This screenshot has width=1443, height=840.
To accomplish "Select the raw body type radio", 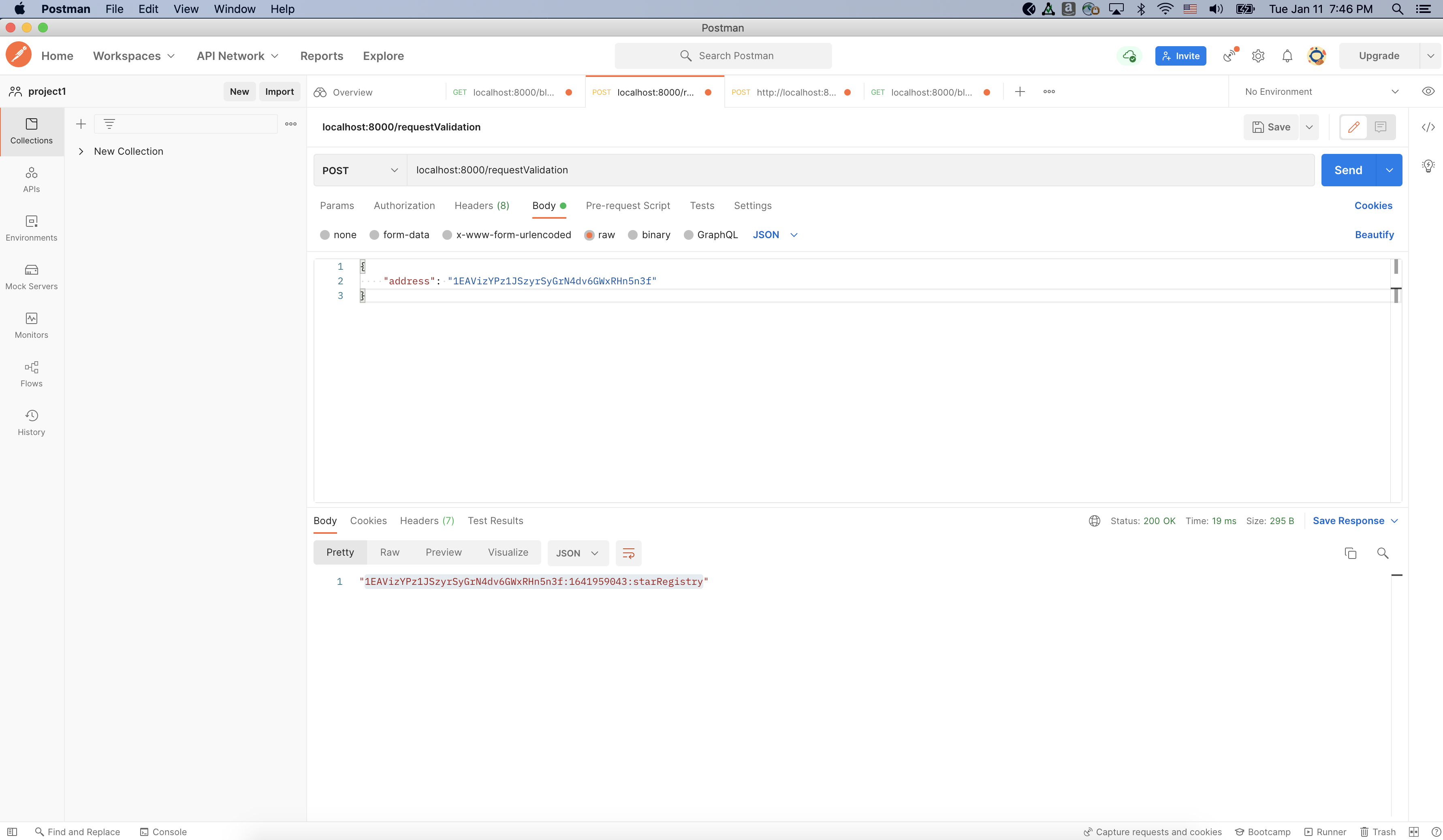I will tap(589, 235).
